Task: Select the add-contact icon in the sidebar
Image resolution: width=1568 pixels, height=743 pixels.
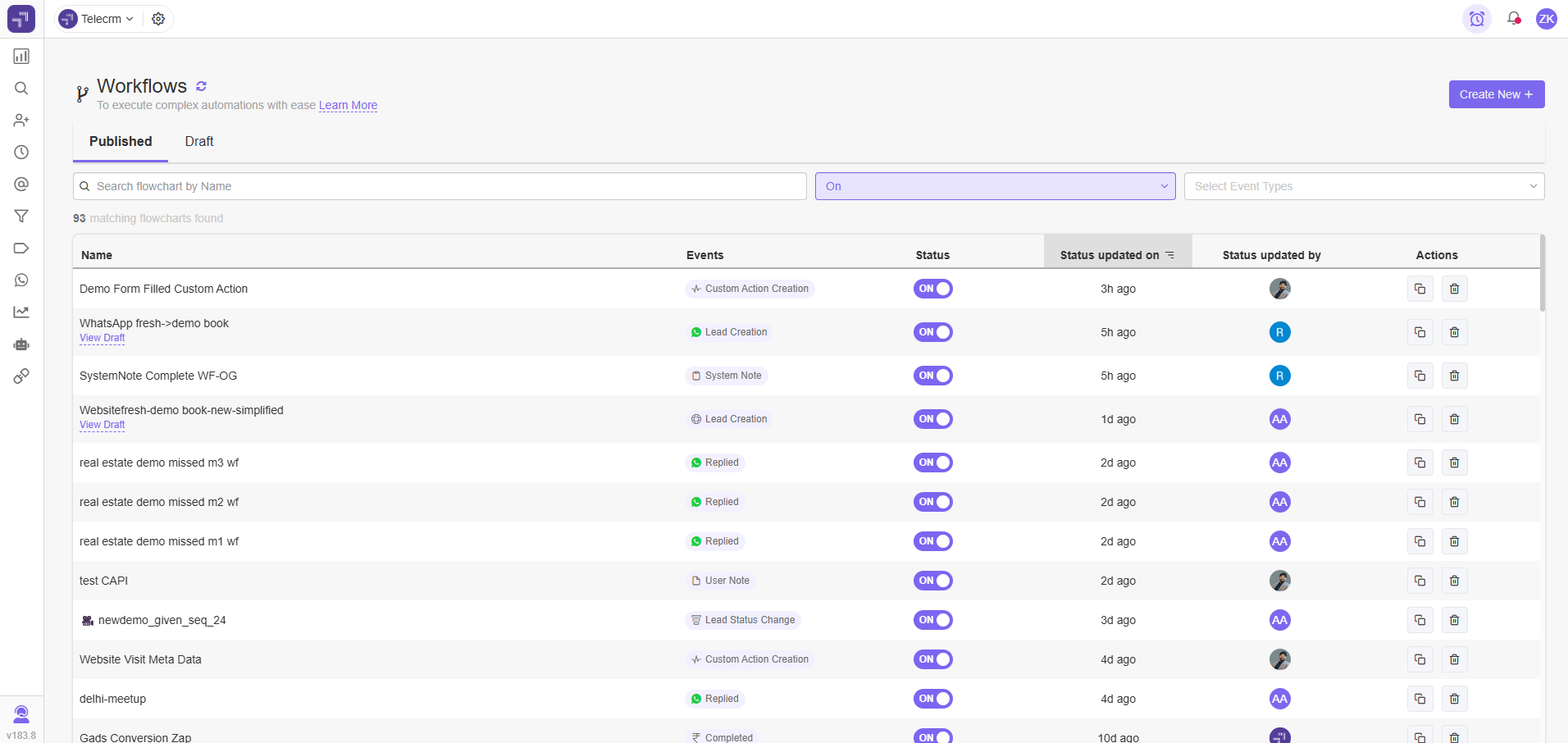Action: [21, 120]
